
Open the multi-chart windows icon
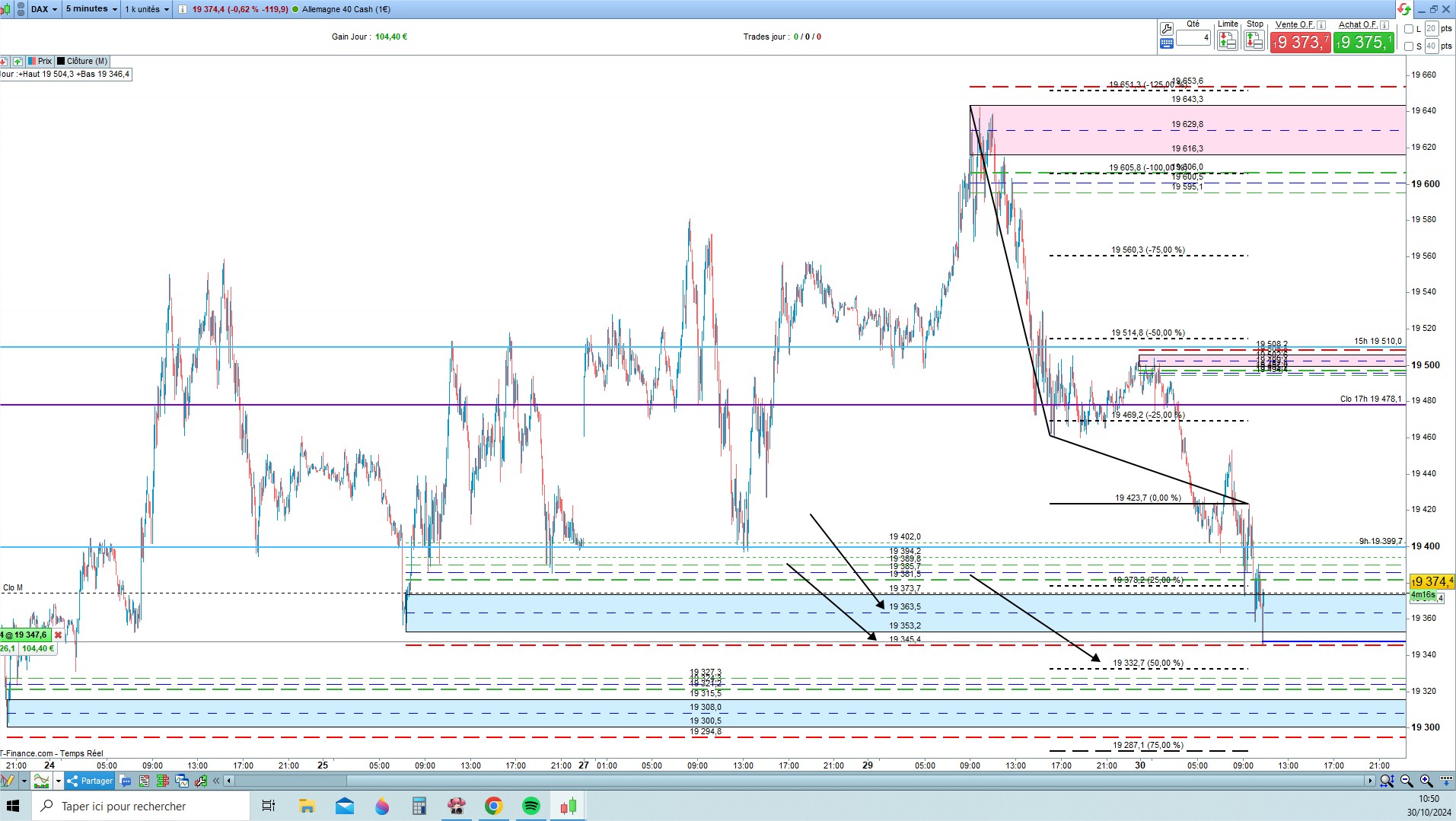pyautogui.click(x=182, y=781)
